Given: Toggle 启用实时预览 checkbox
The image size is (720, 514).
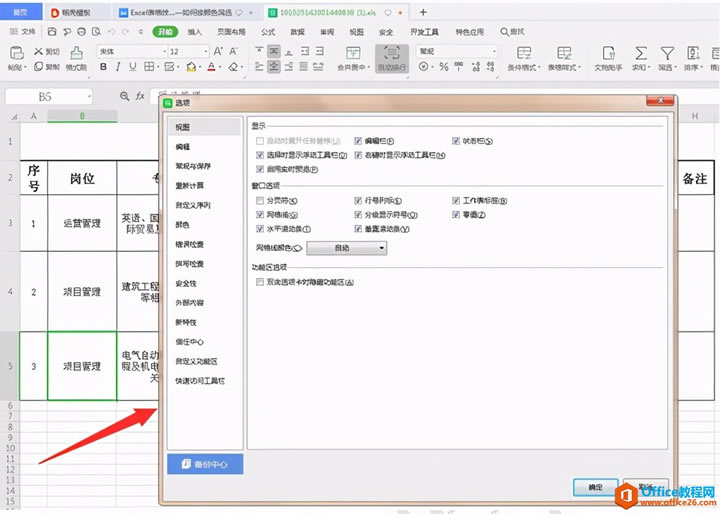Looking at the screenshot, I should click(x=260, y=169).
